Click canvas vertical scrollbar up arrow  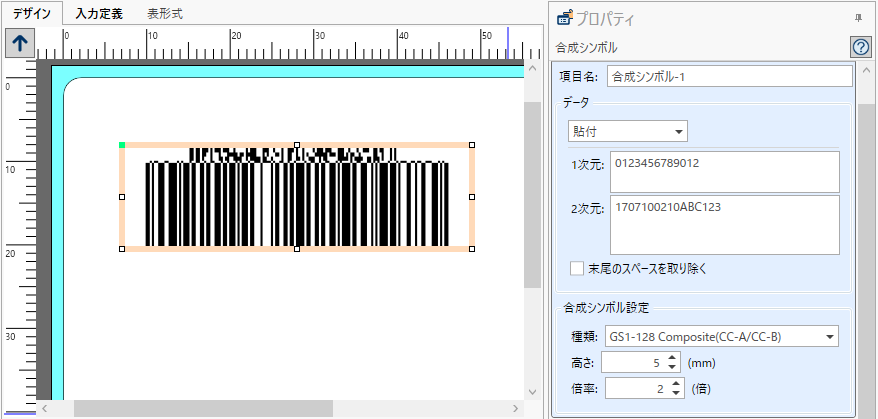pos(532,70)
